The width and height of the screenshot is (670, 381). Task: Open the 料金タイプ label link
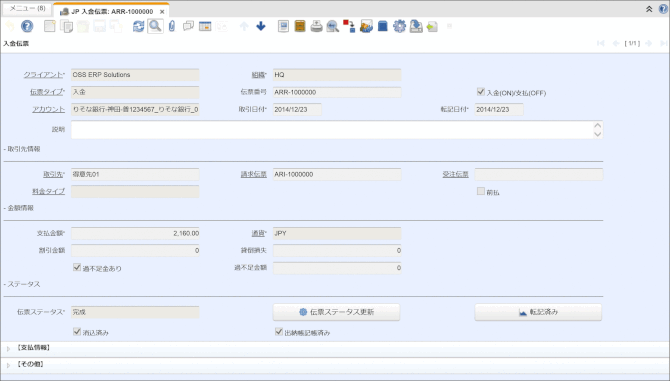coord(49,191)
